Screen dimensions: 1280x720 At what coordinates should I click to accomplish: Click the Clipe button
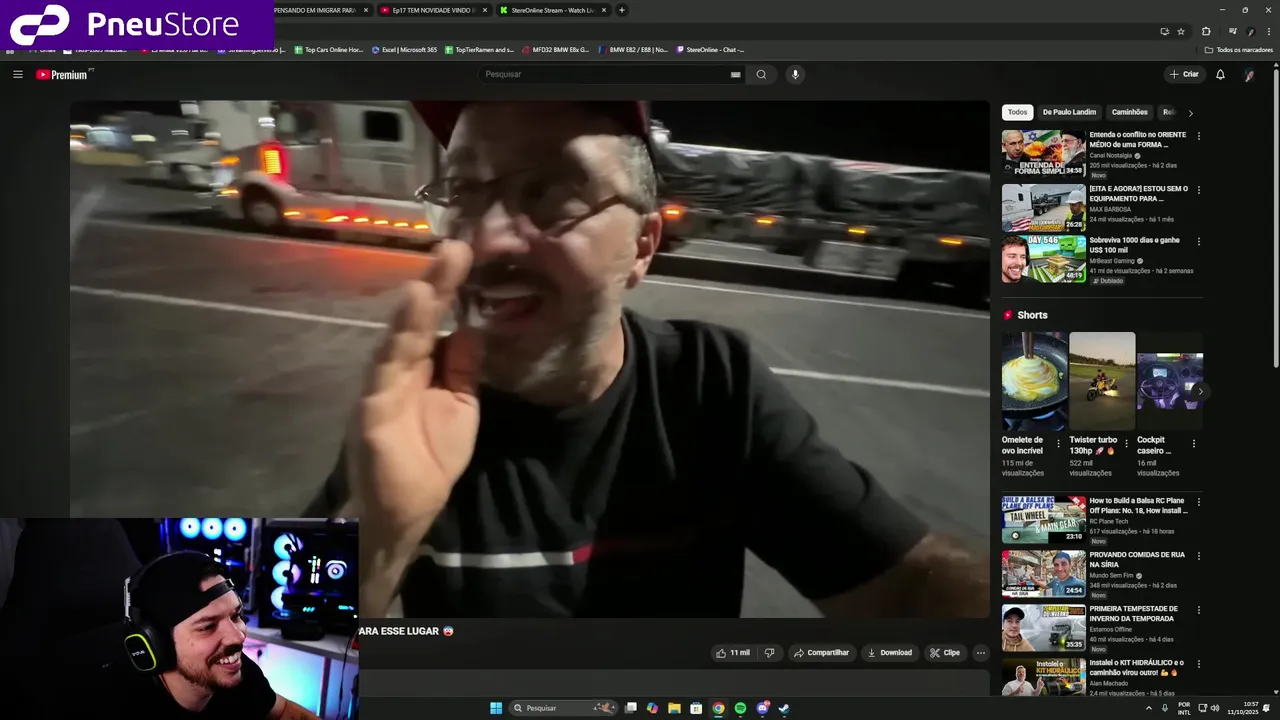click(944, 653)
